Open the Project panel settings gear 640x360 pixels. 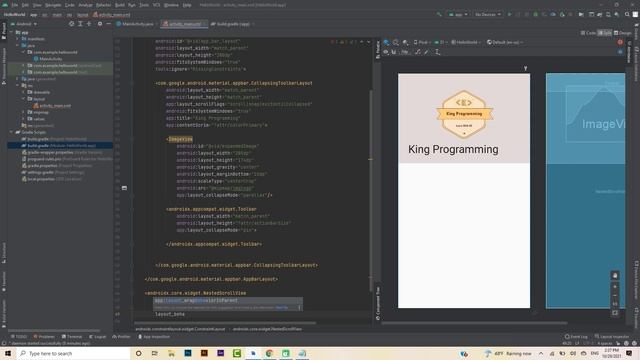pos(100,24)
